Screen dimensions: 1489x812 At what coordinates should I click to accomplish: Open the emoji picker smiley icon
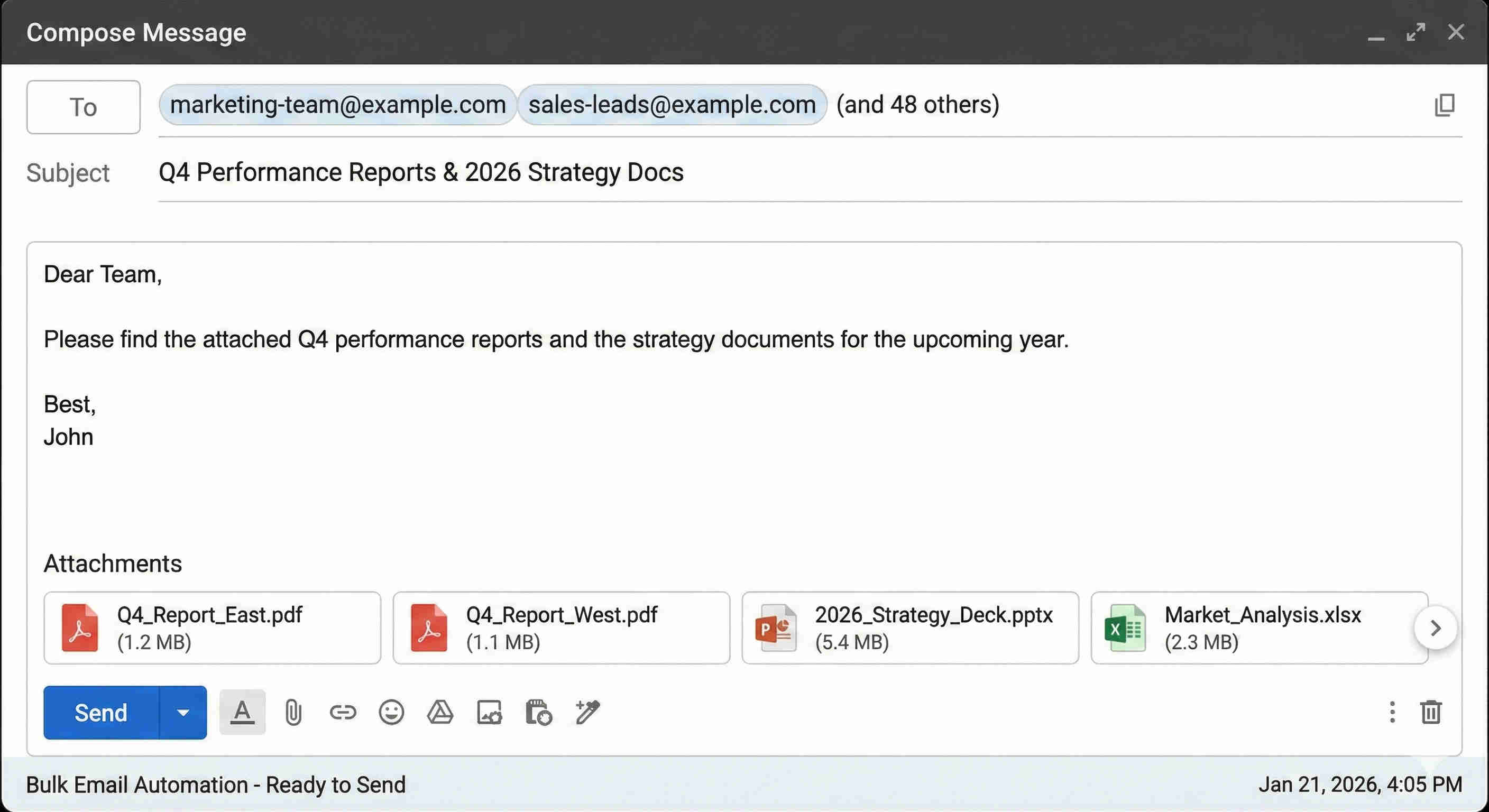[x=391, y=712]
